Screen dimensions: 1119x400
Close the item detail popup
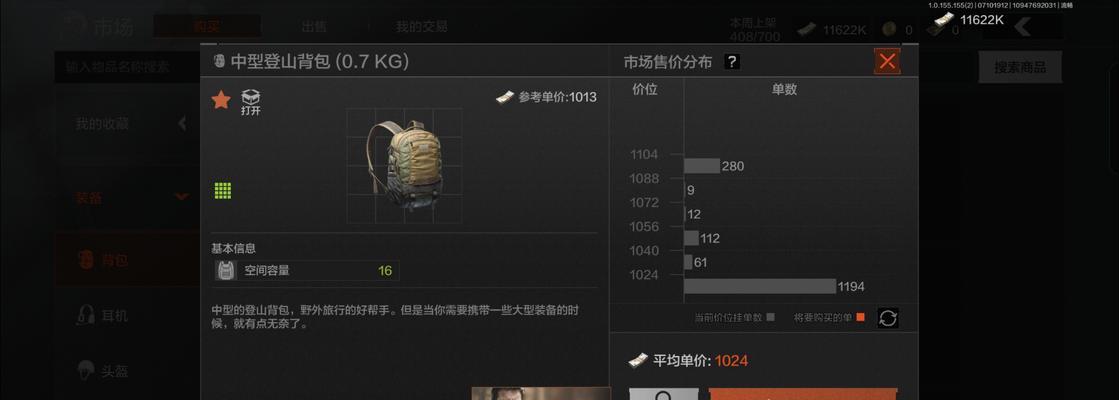coord(887,61)
